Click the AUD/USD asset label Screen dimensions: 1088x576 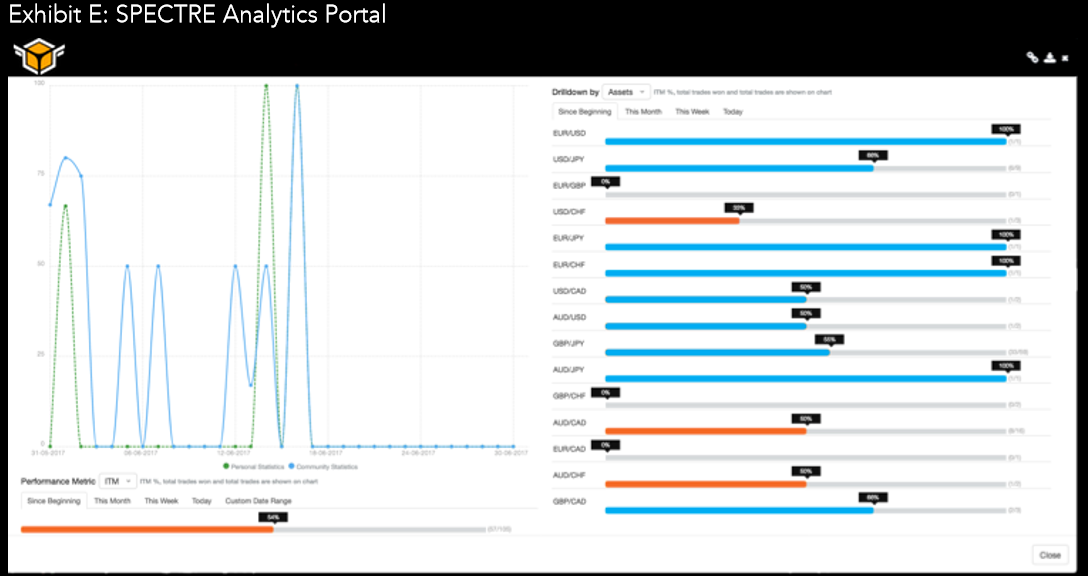tap(569, 317)
